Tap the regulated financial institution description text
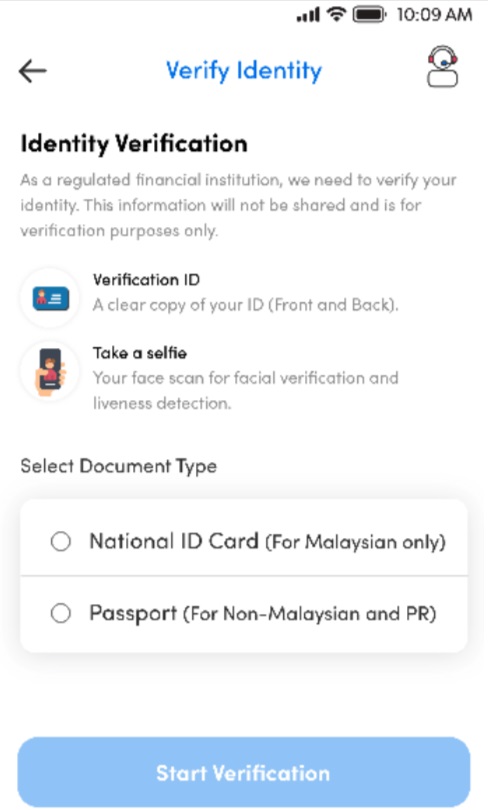488x810 pixels. pos(238,205)
